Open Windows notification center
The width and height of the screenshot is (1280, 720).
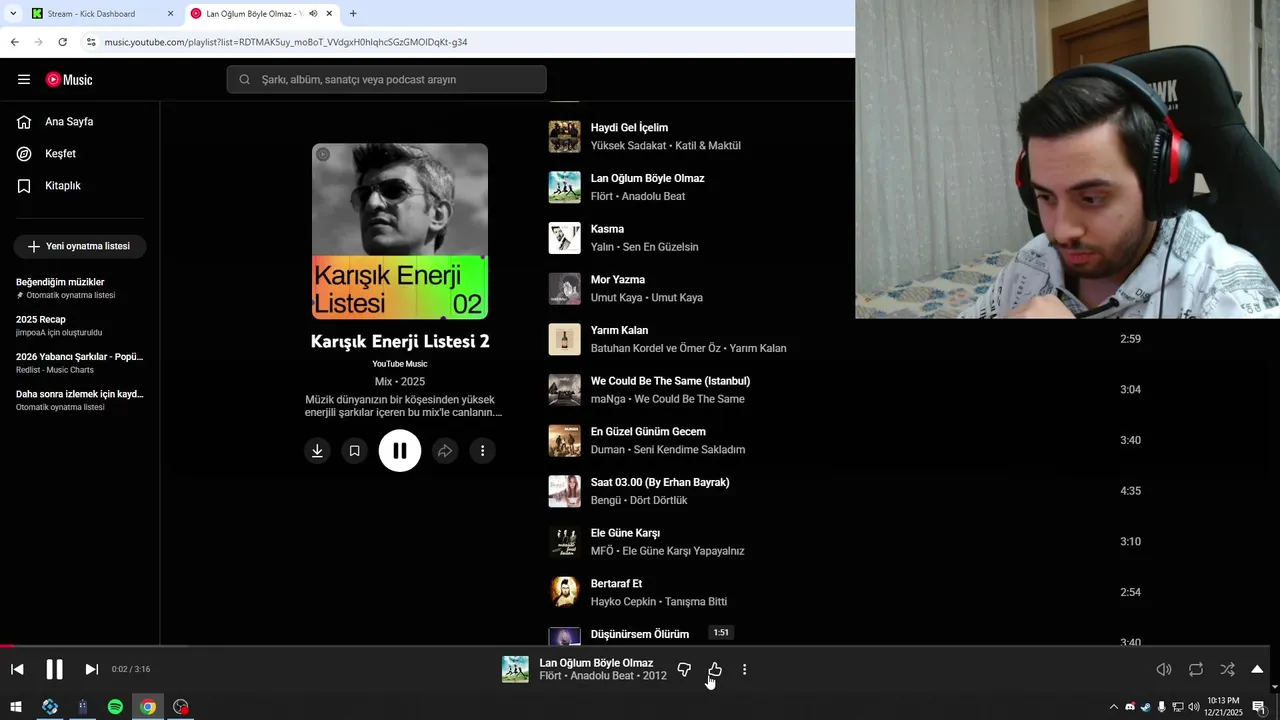1259,707
